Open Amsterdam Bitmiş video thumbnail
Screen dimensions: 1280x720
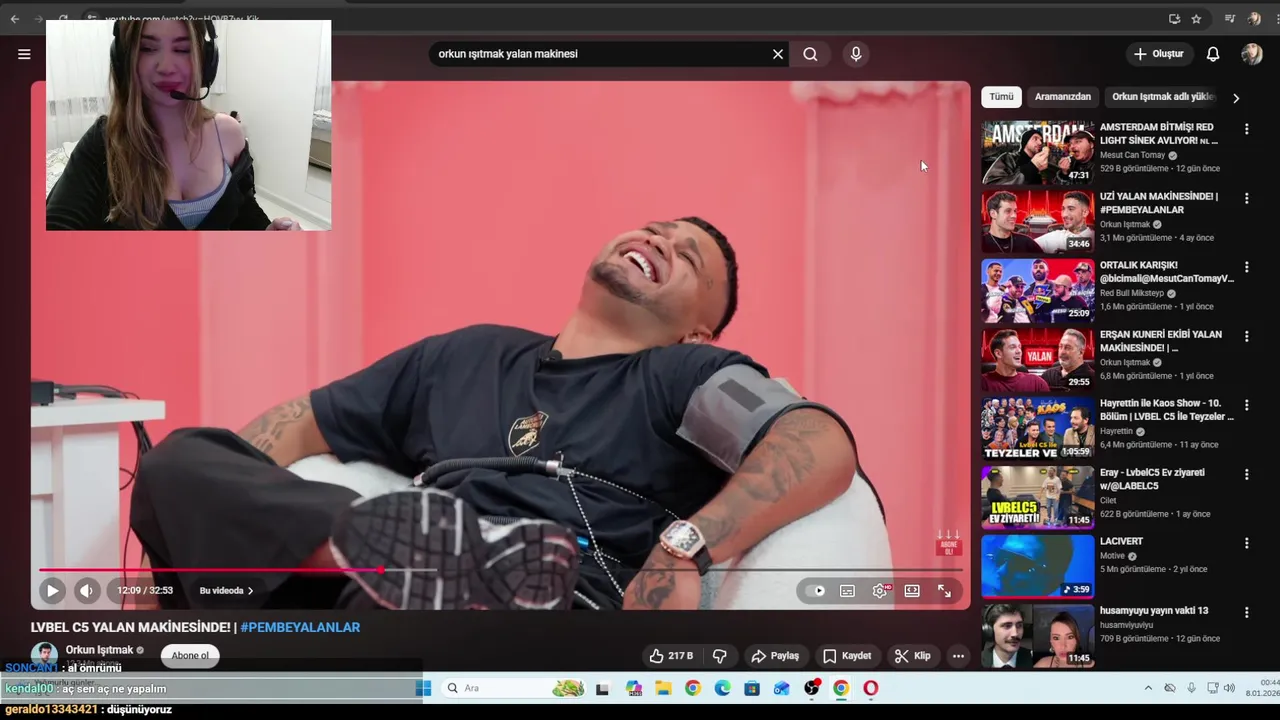1038,153
